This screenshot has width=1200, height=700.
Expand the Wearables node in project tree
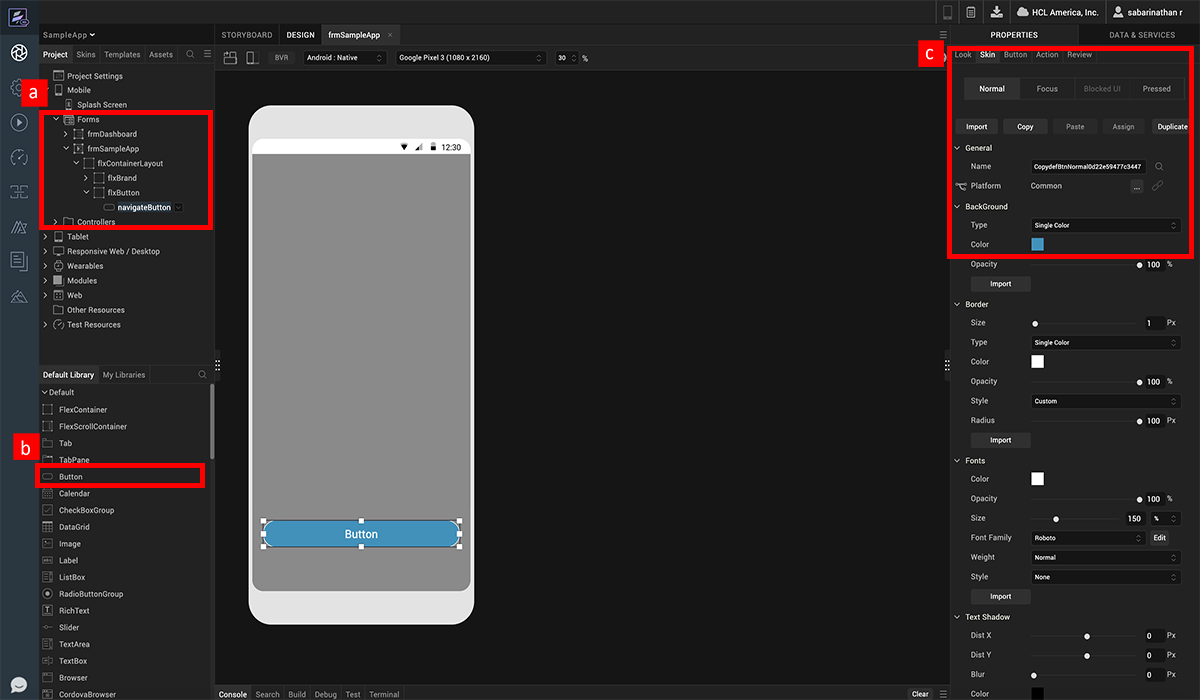pos(45,266)
